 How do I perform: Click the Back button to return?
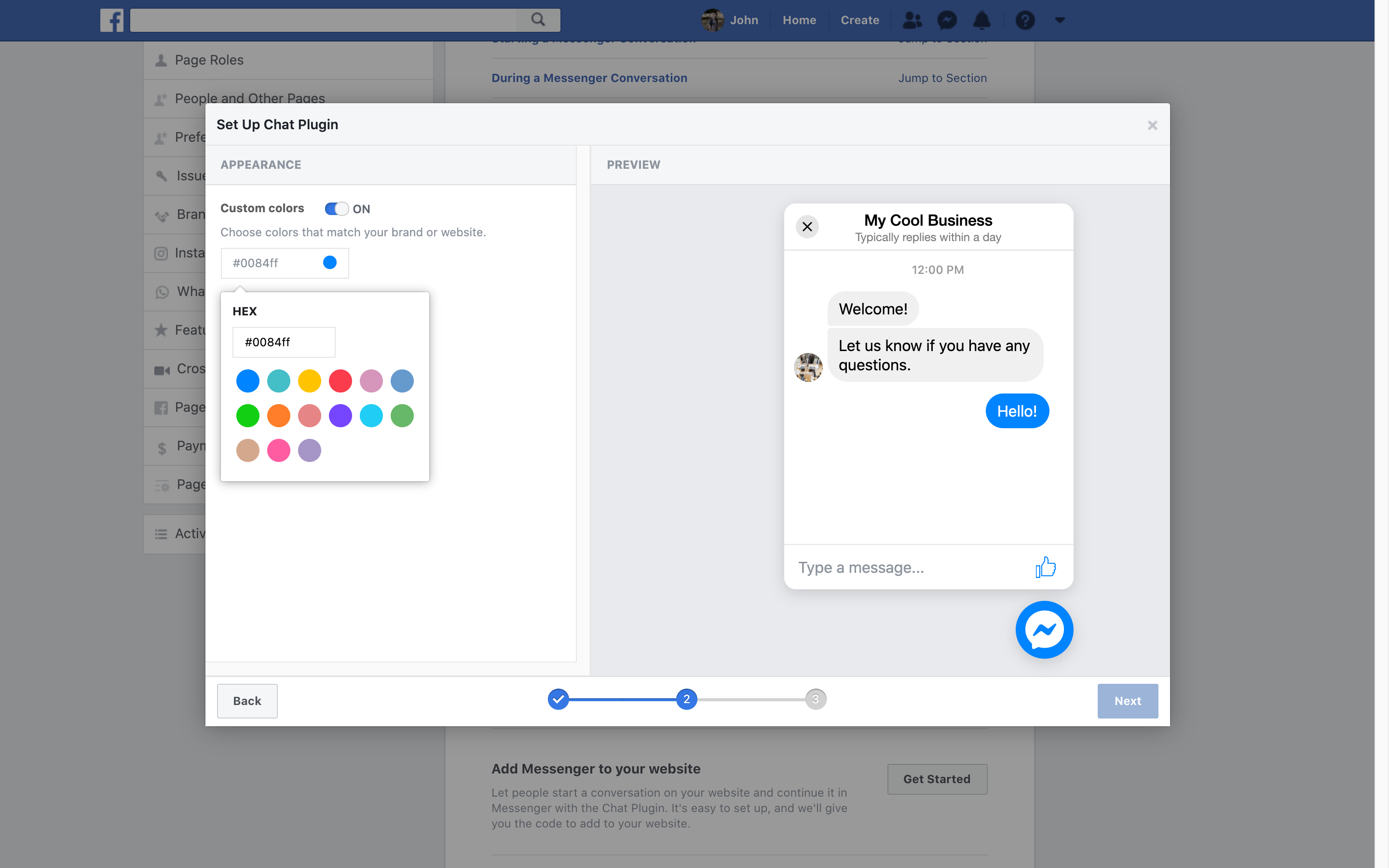click(x=247, y=700)
